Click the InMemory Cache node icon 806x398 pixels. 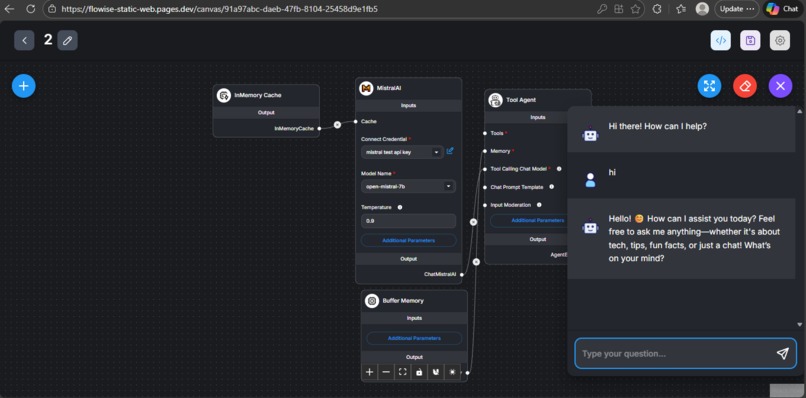pyautogui.click(x=224, y=95)
